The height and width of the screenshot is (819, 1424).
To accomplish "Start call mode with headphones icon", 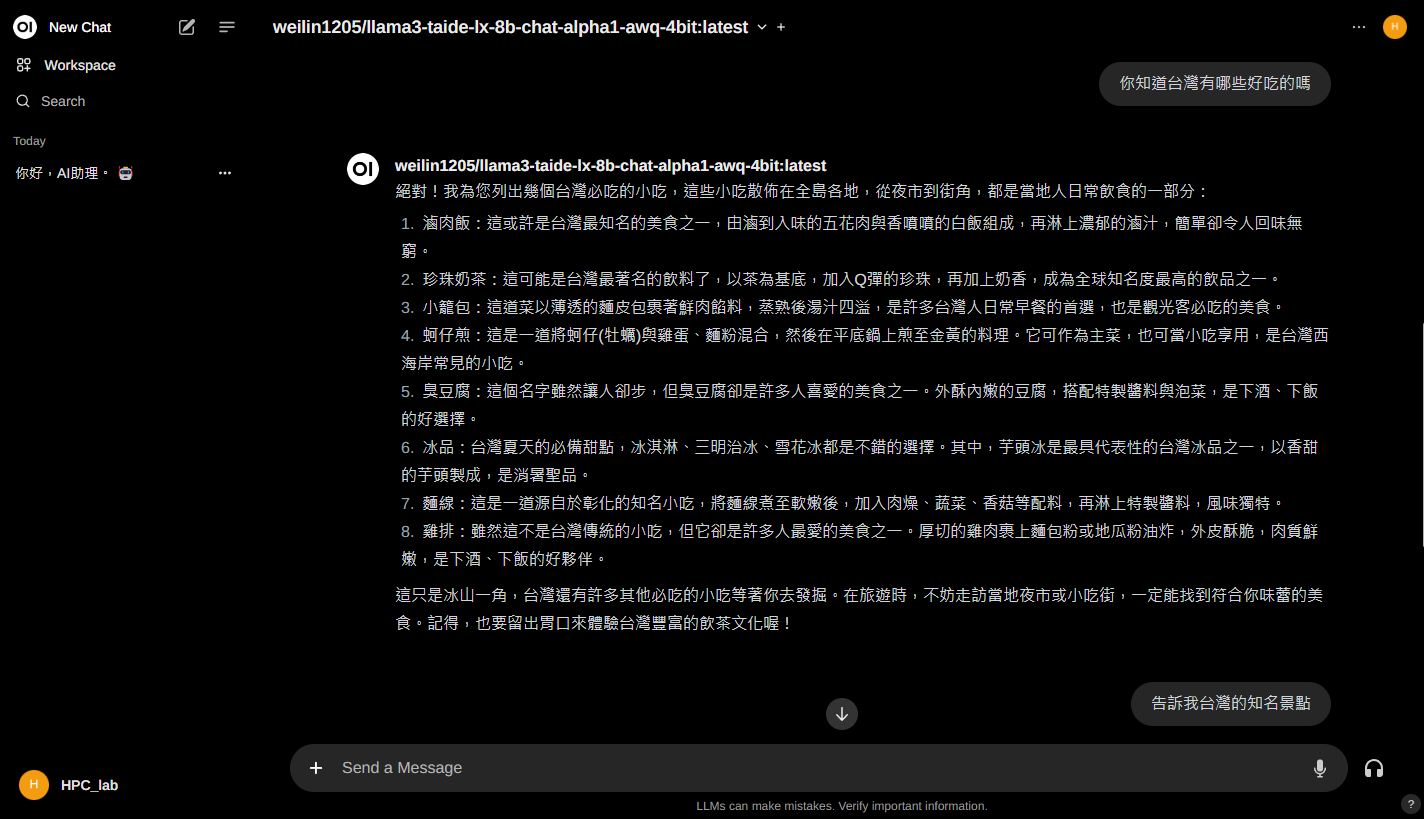I will pyautogui.click(x=1374, y=768).
